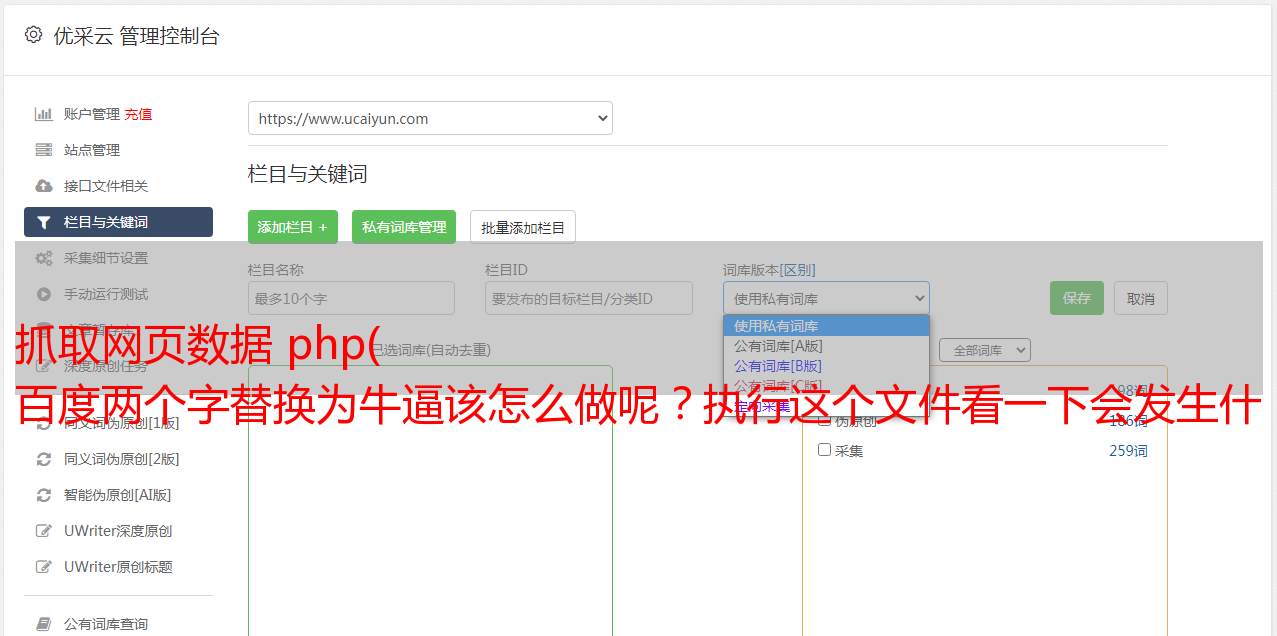Click the 取消 button
Image resolution: width=1277 pixels, height=636 pixels.
pos(1141,298)
